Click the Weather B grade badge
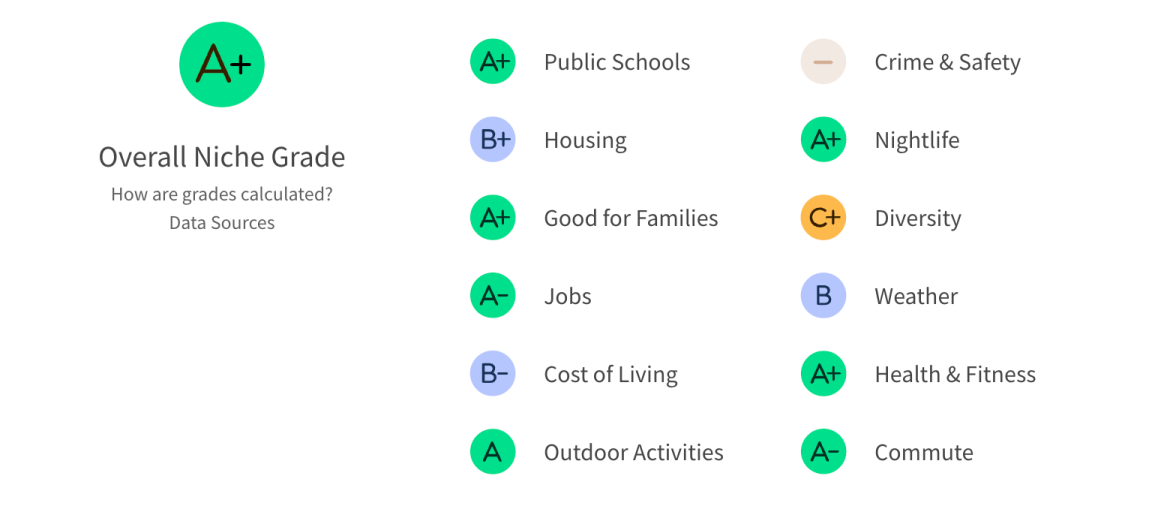The image size is (1170, 506). point(823,296)
